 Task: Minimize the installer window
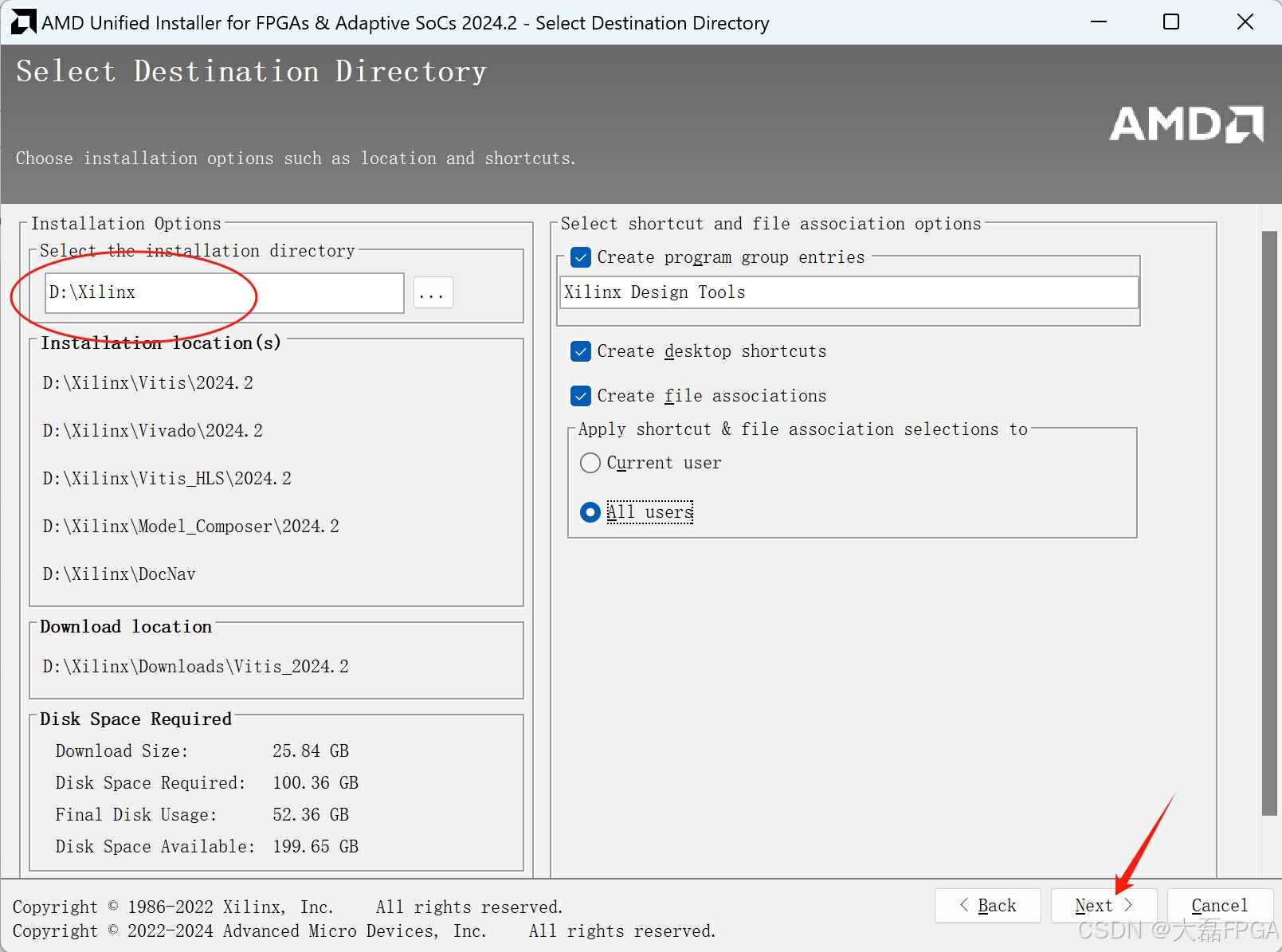coord(1099,22)
